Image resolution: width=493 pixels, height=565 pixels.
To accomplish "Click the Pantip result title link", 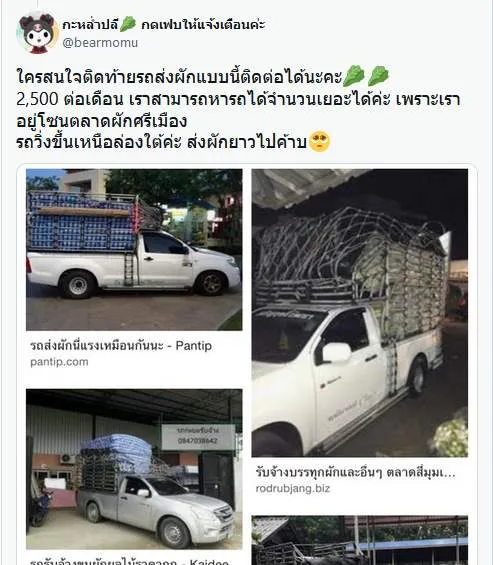I will pos(121,346).
